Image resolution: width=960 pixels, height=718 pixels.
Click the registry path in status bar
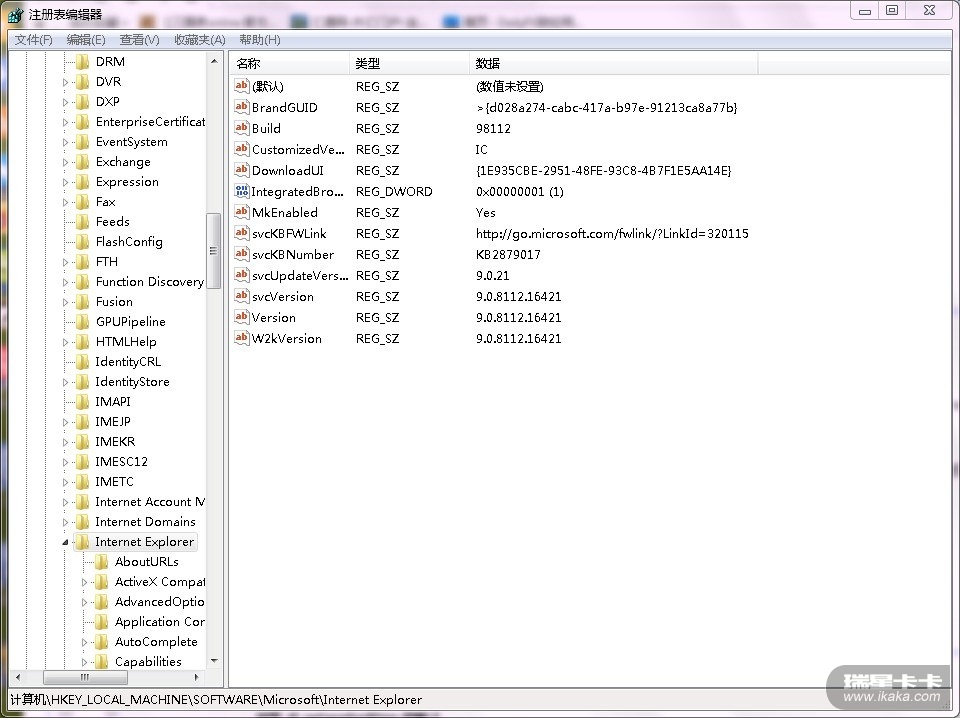(x=216, y=700)
